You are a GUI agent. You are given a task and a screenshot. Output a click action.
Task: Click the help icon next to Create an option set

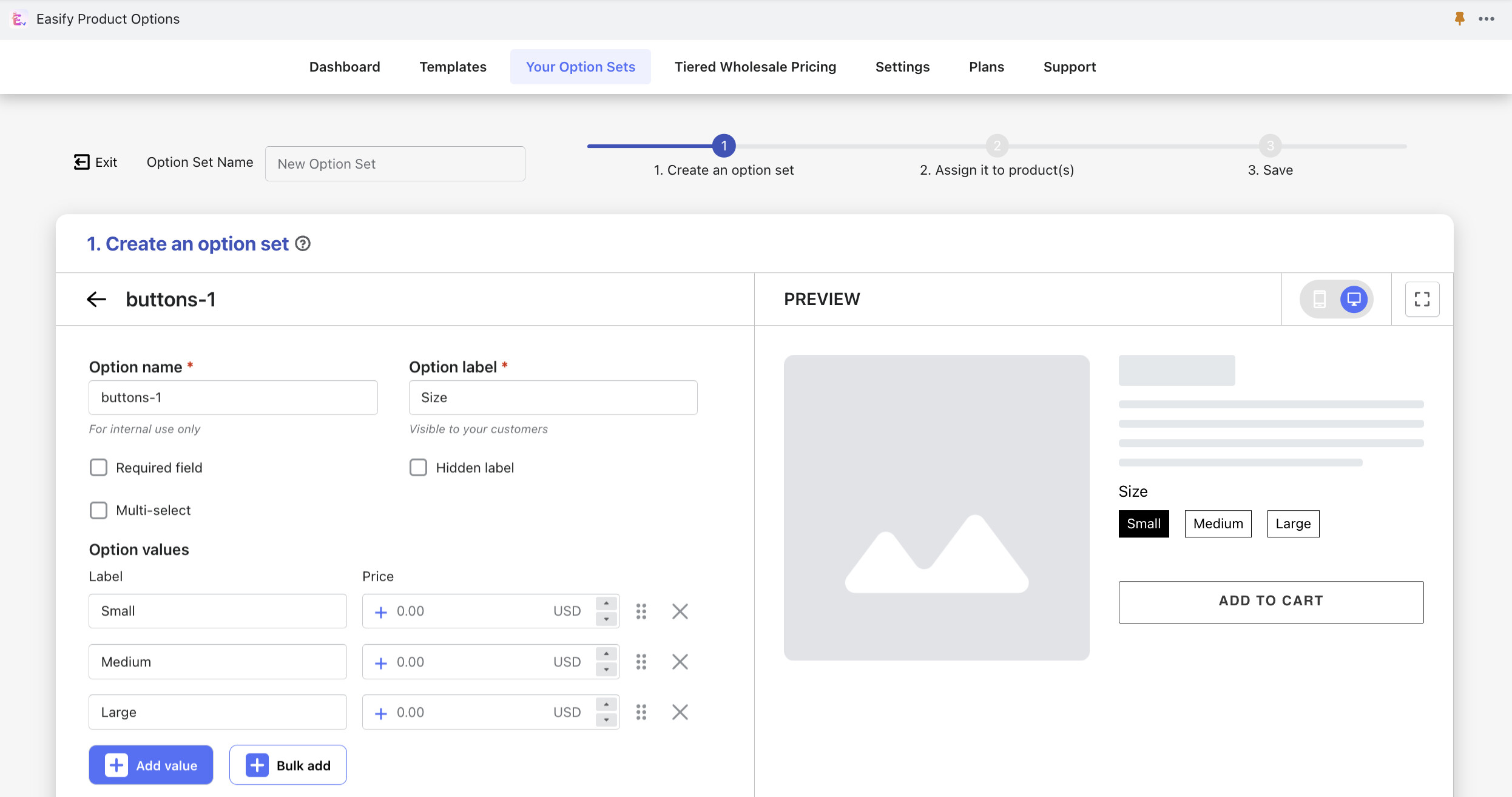pyautogui.click(x=303, y=244)
